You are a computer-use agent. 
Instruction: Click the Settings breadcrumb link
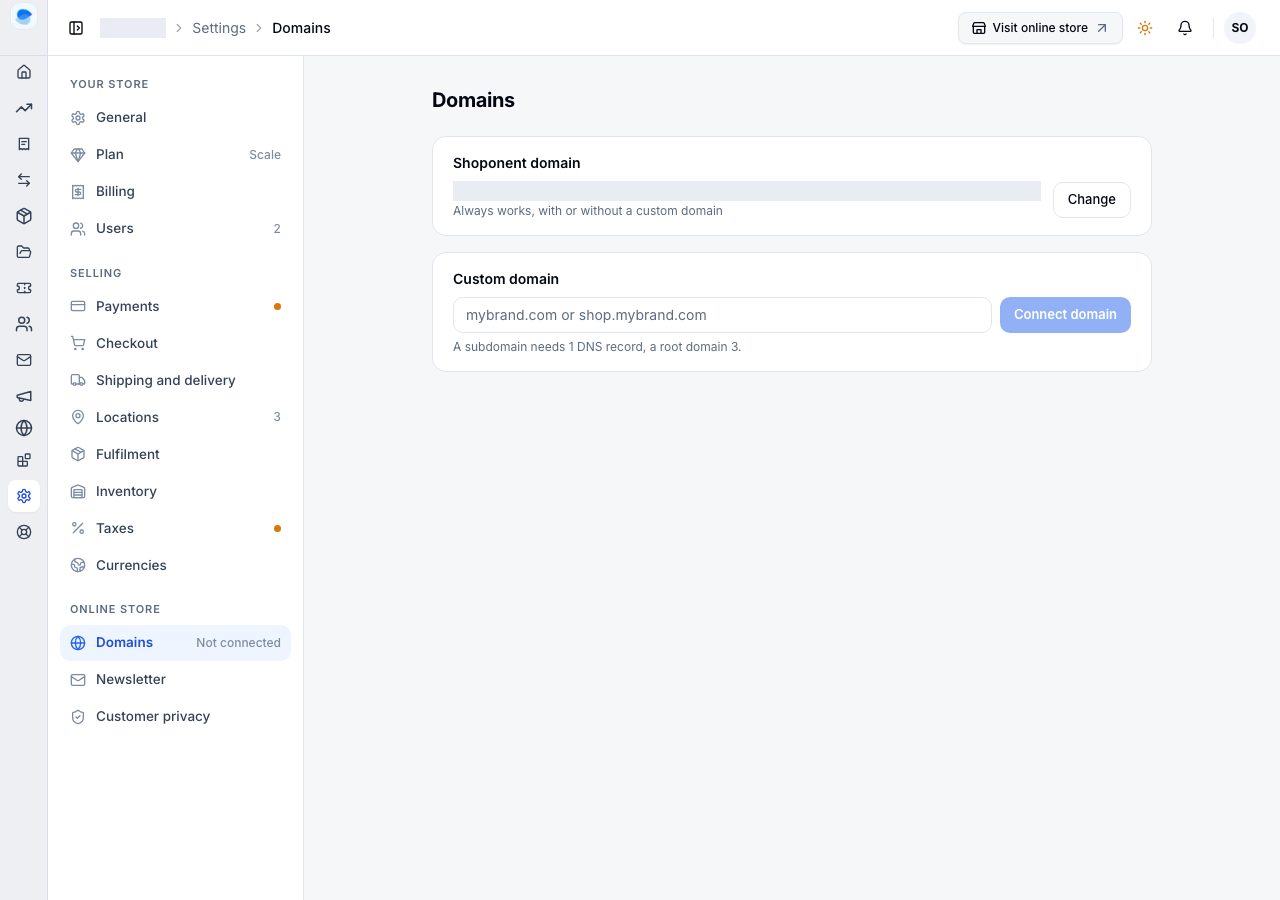click(x=219, y=28)
